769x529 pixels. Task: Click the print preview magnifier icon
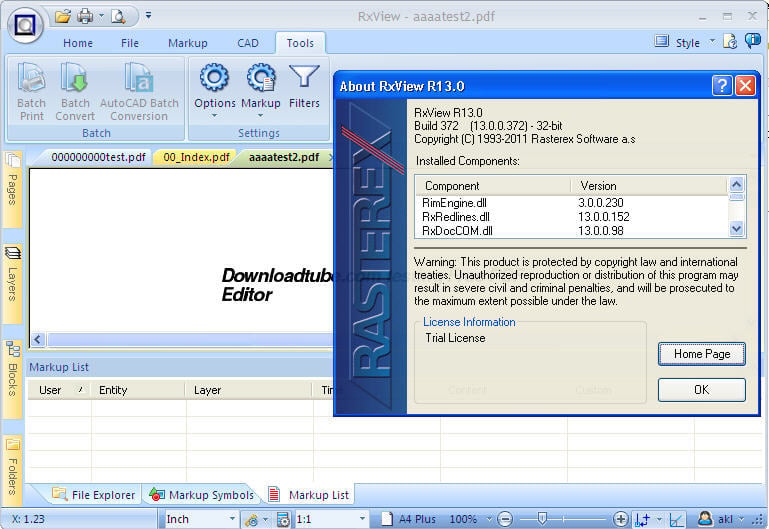pos(118,17)
